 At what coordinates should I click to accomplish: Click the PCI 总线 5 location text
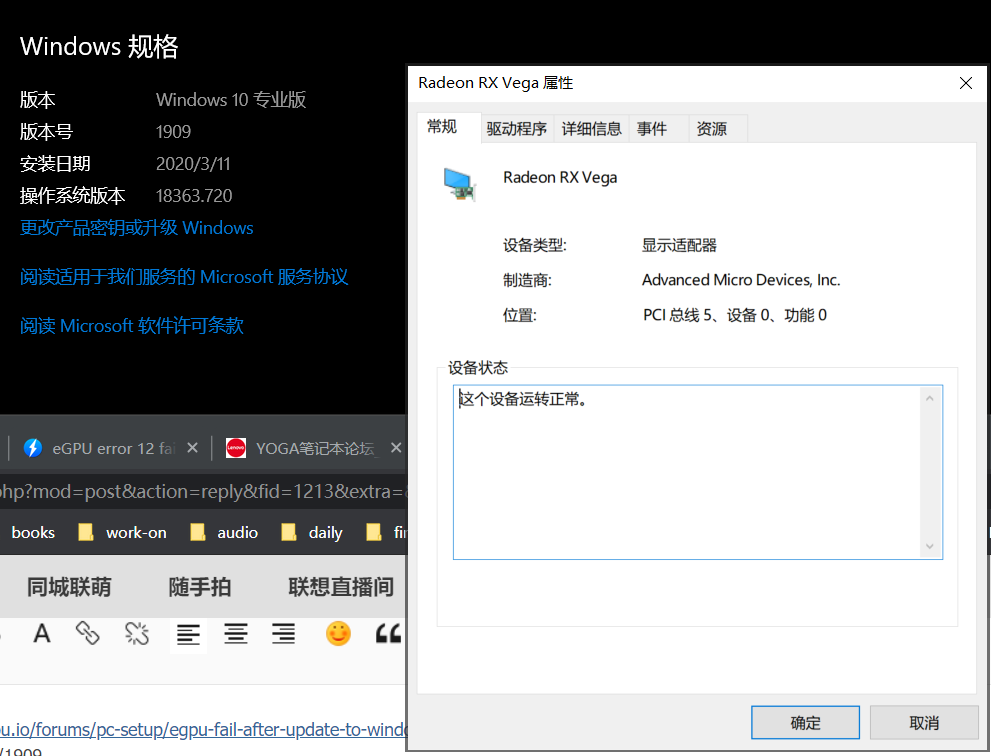(735, 315)
